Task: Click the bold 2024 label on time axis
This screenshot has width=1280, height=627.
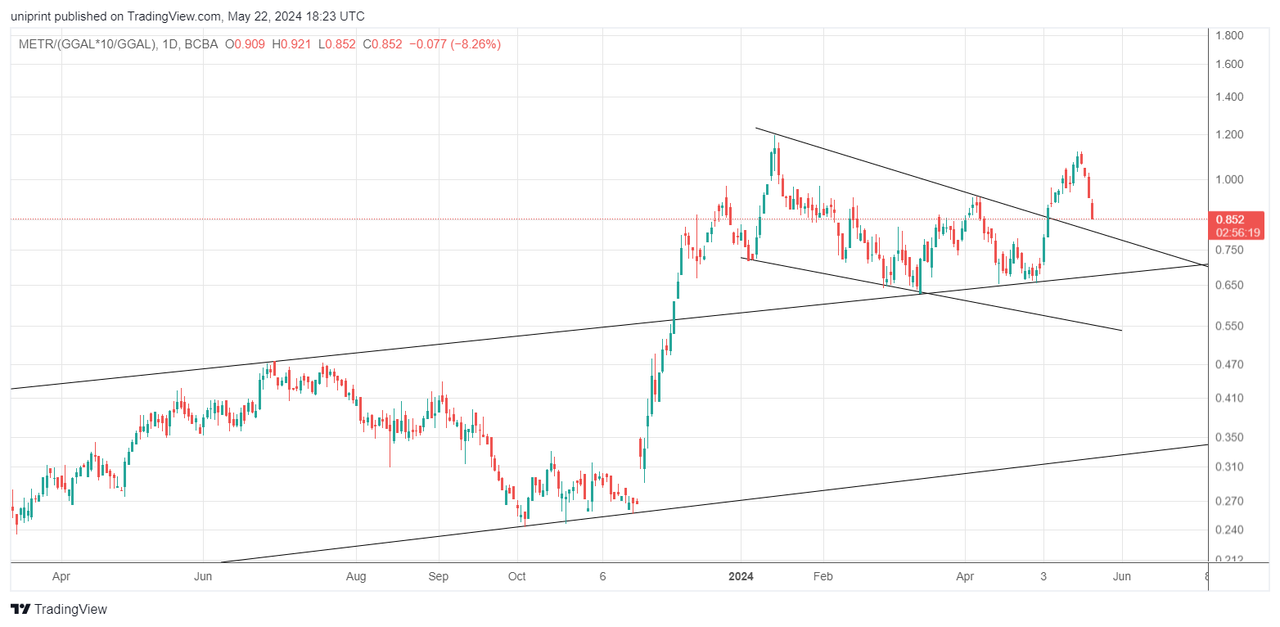Action: tap(741, 577)
